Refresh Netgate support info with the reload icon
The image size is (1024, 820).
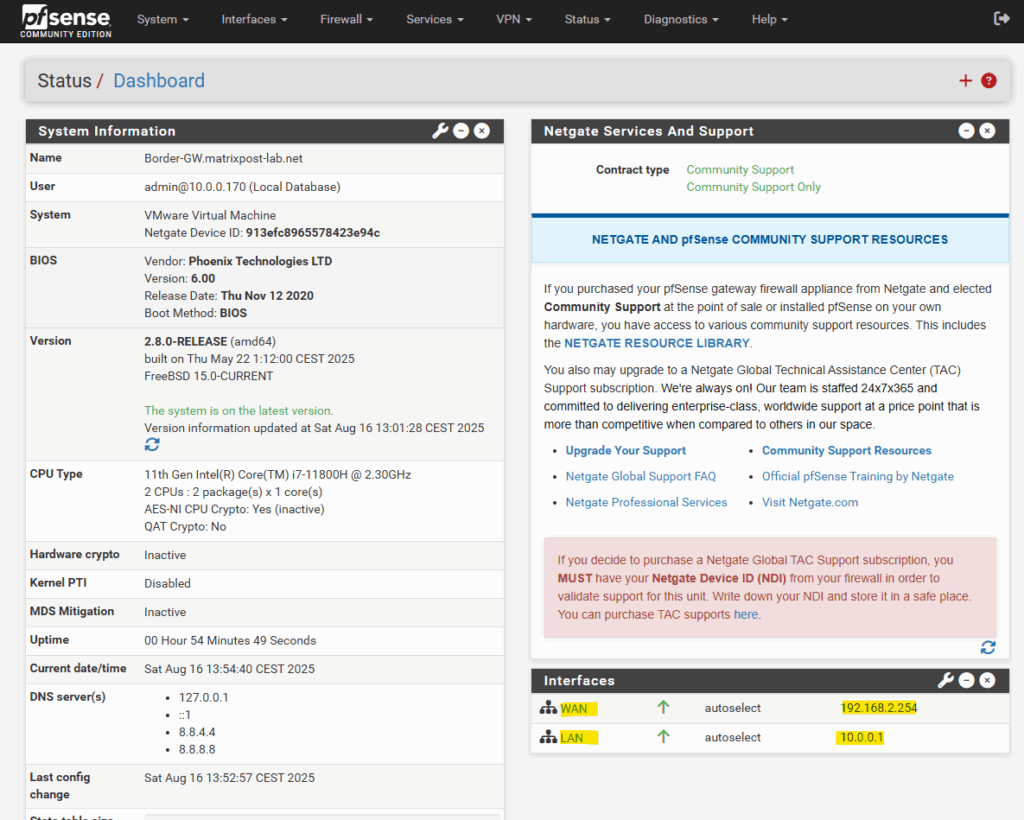(988, 647)
